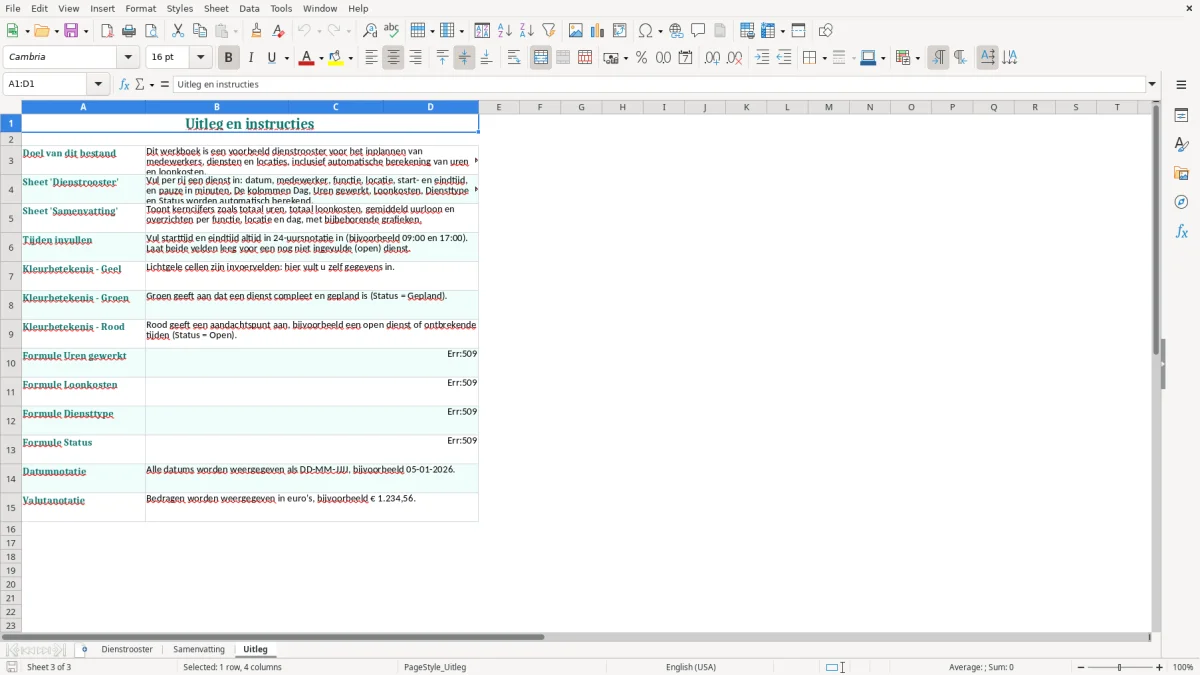Open the font color dropdown arrow

pyautogui.click(x=322, y=58)
